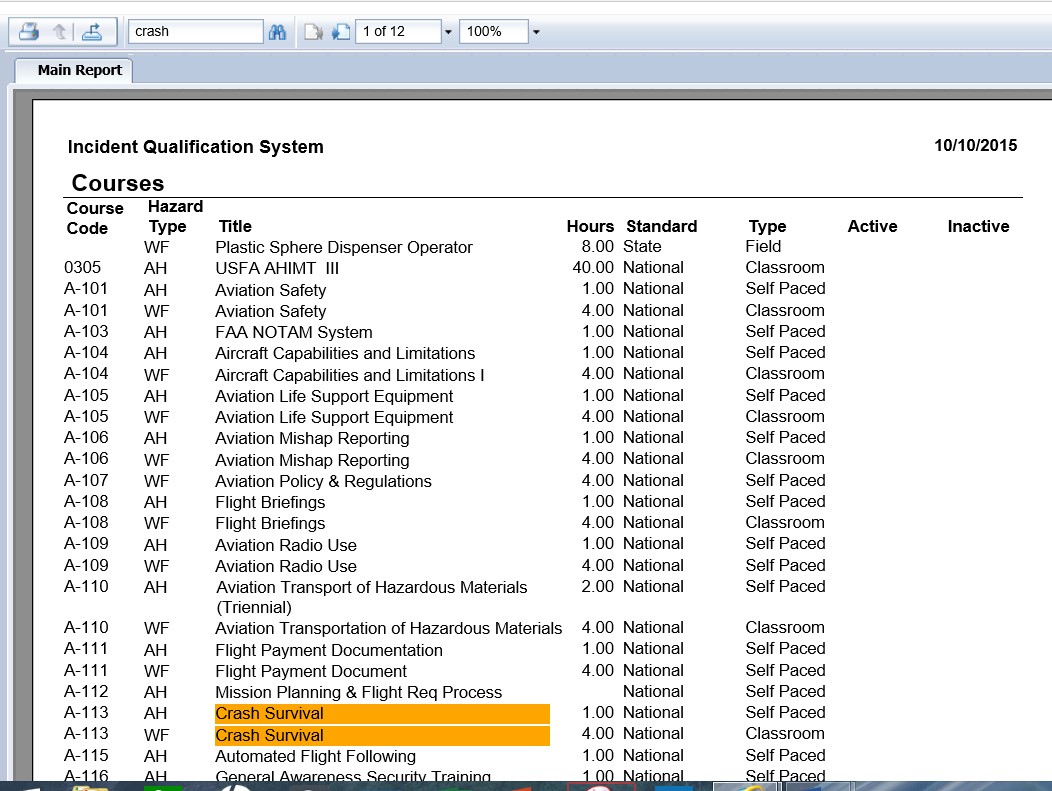Click the 'Standard' column header
Image resolution: width=1052 pixels, height=791 pixels.
[x=662, y=226]
